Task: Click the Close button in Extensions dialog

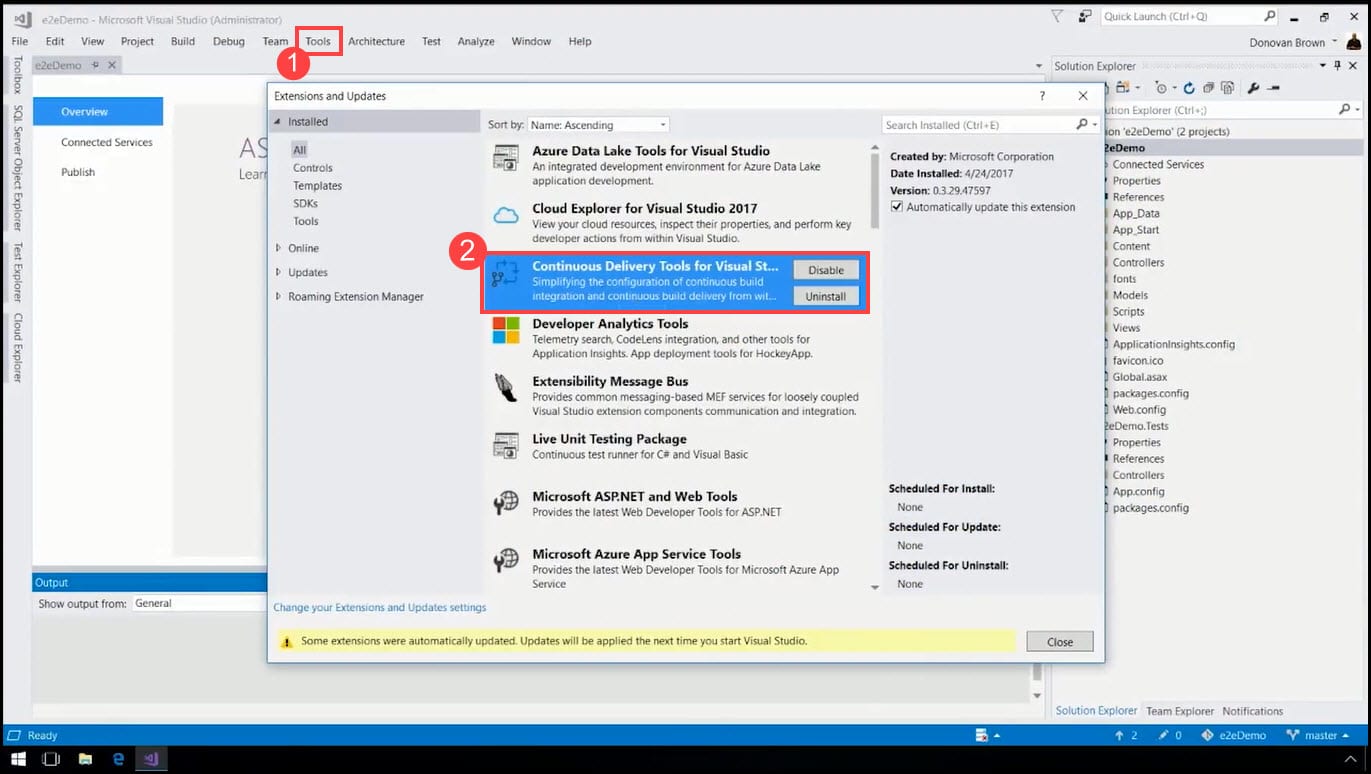Action: pos(1060,642)
